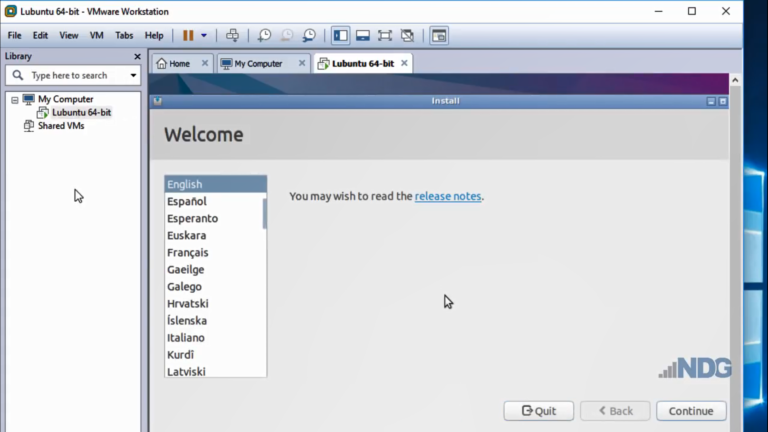Select Gaeilge in the language list
Image resolution: width=768 pixels, height=432 pixels.
coord(214,269)
